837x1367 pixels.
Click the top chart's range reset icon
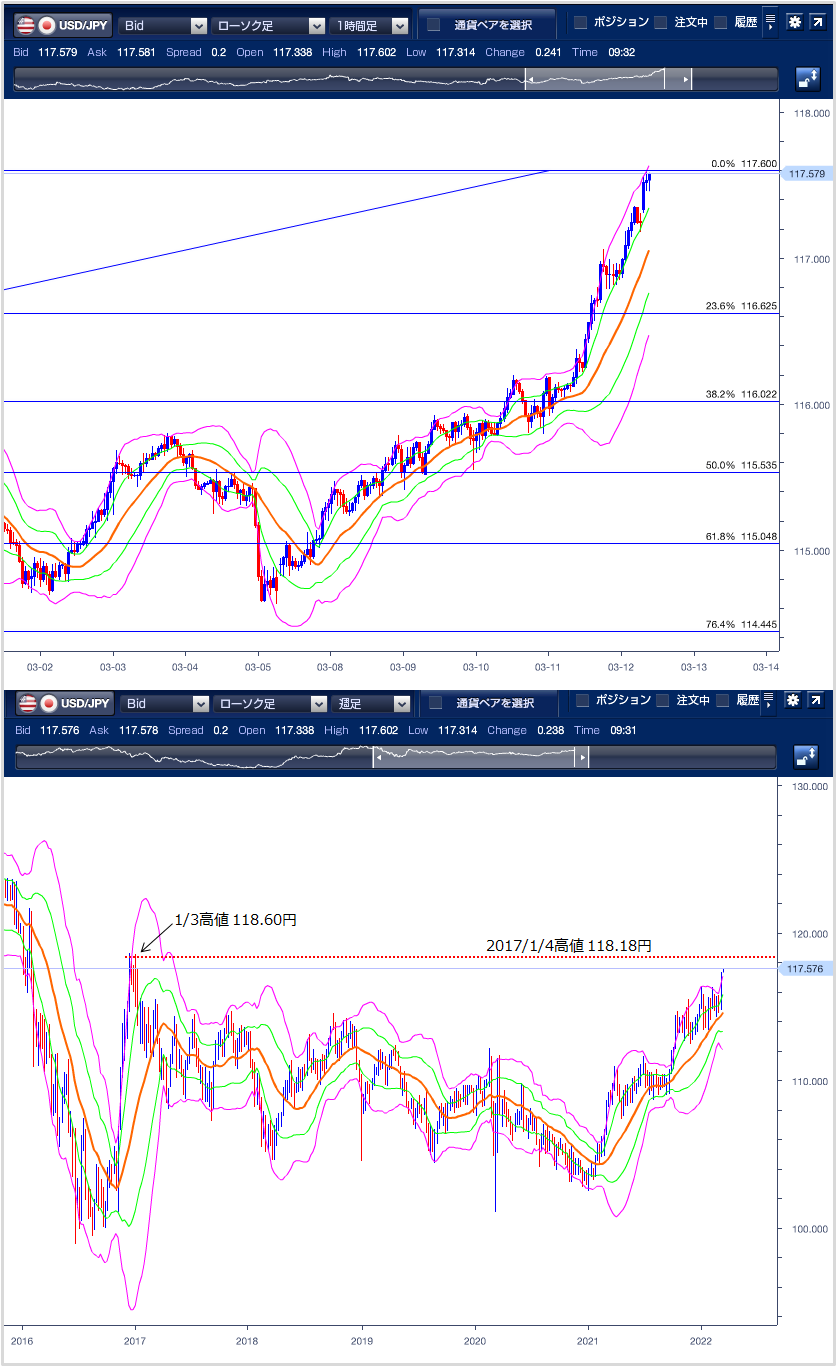point(807,80)
